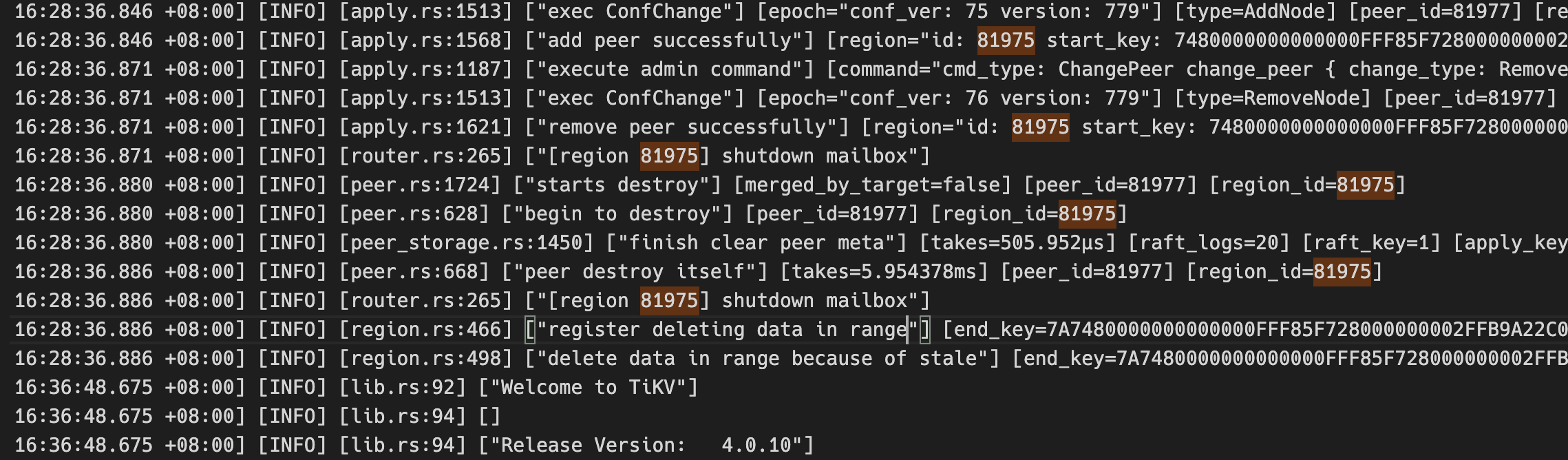The image size is (1568, 460).
Task: Click the "peer destroy itself" message
Action: 634,272
